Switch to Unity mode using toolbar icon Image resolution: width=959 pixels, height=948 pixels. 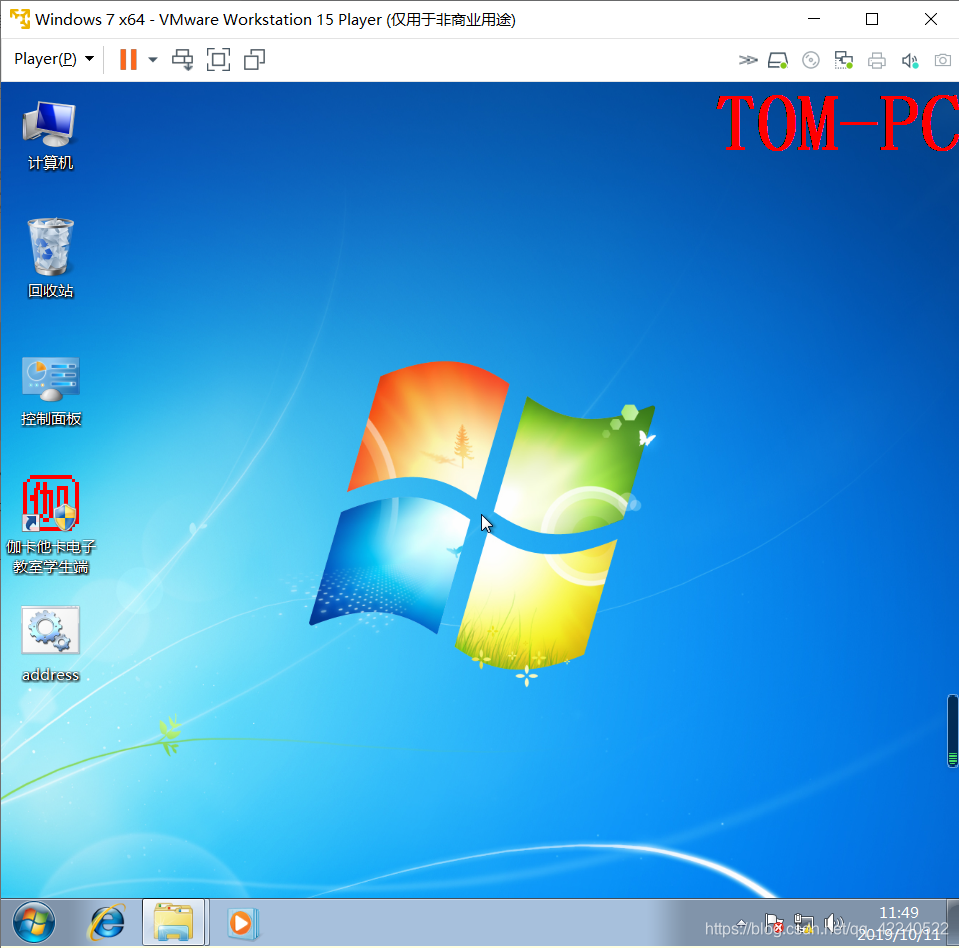[254, 59]
